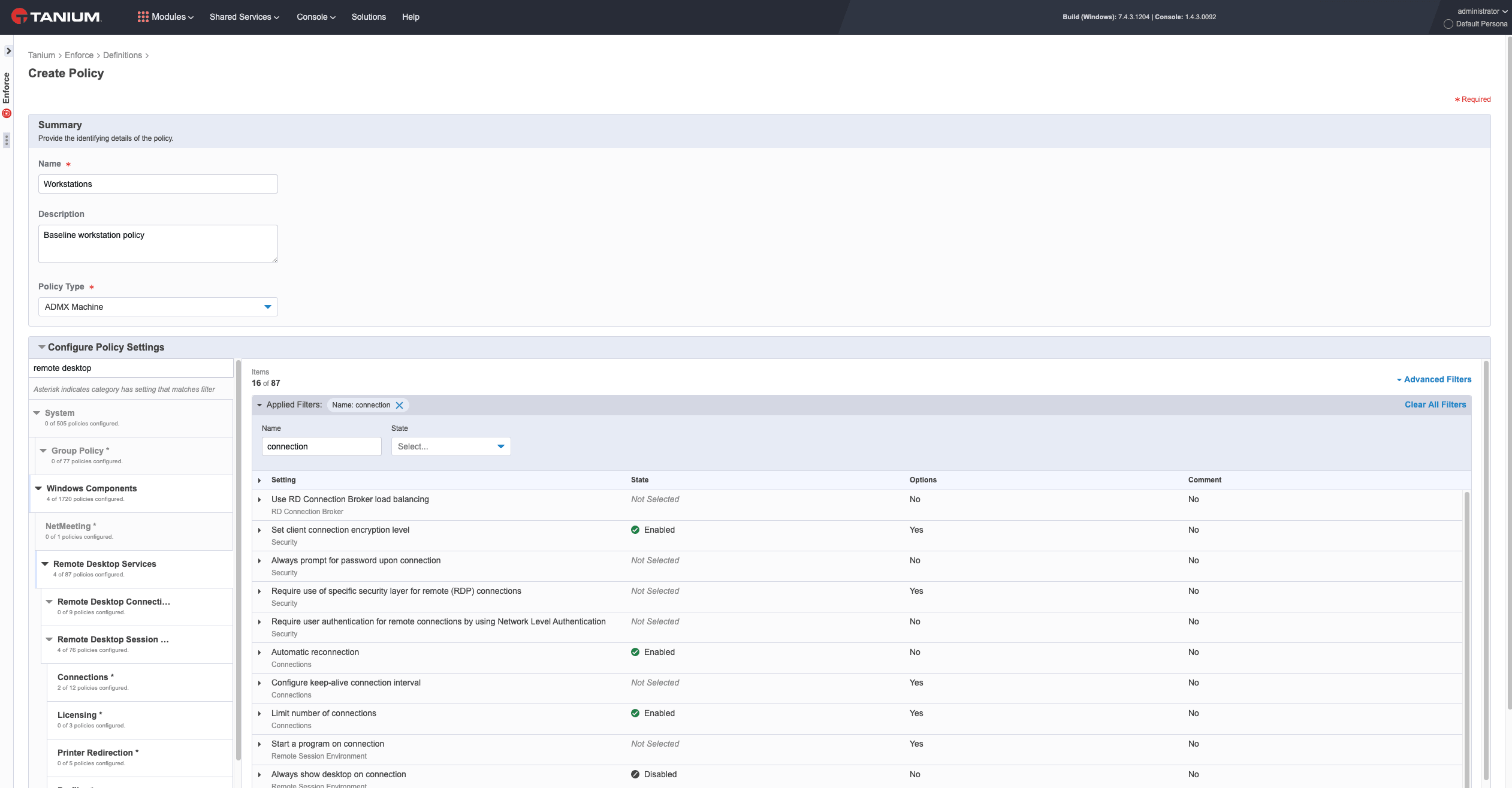Click the green Enabled icon for Automatic reconnection

(x=635, y=652)
